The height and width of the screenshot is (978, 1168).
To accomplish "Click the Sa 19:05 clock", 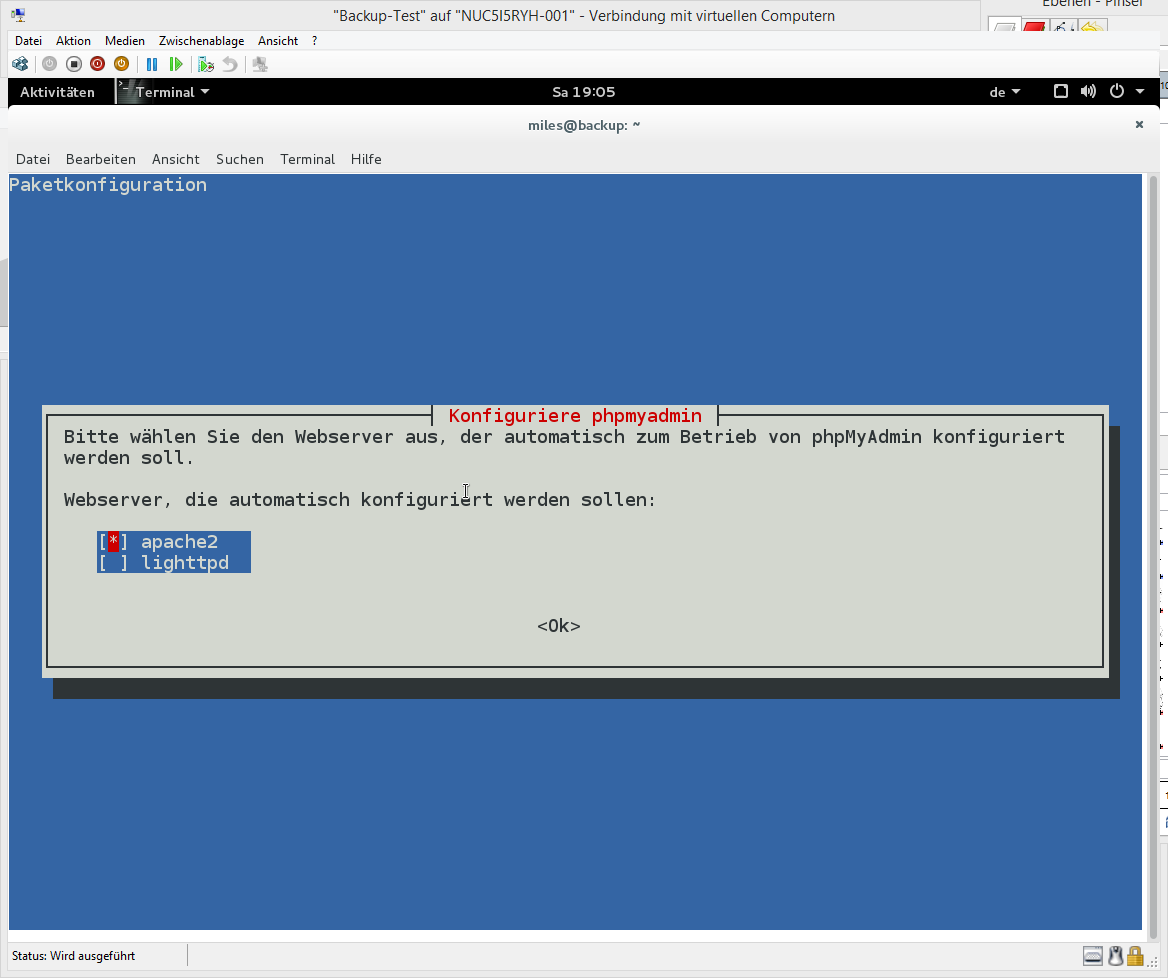I will pos(583,92).
